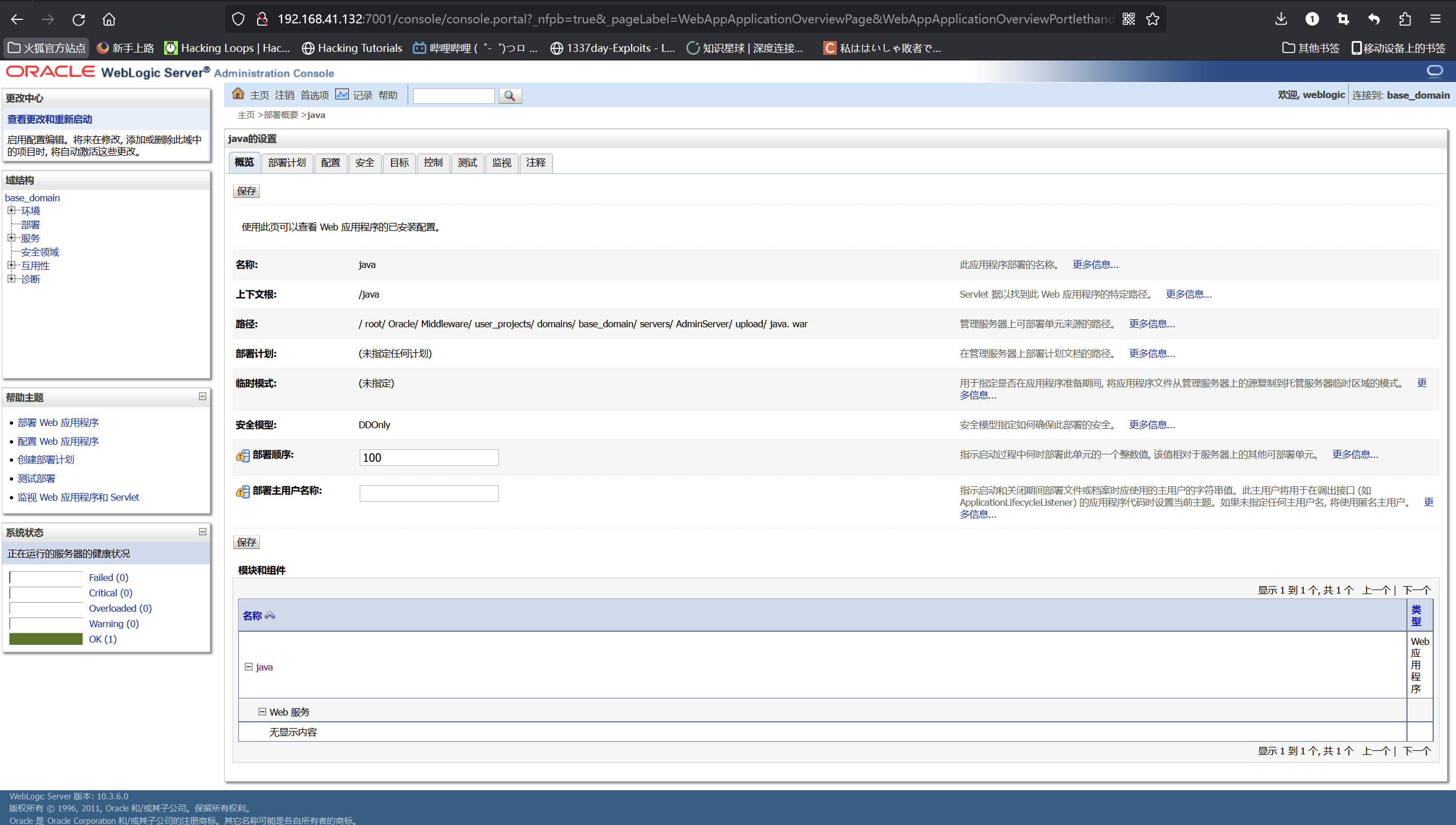The height and width of the screenshot is (825, 1456).
Task: Reload the page with the refresh icon
Action: tap(79, 19)
